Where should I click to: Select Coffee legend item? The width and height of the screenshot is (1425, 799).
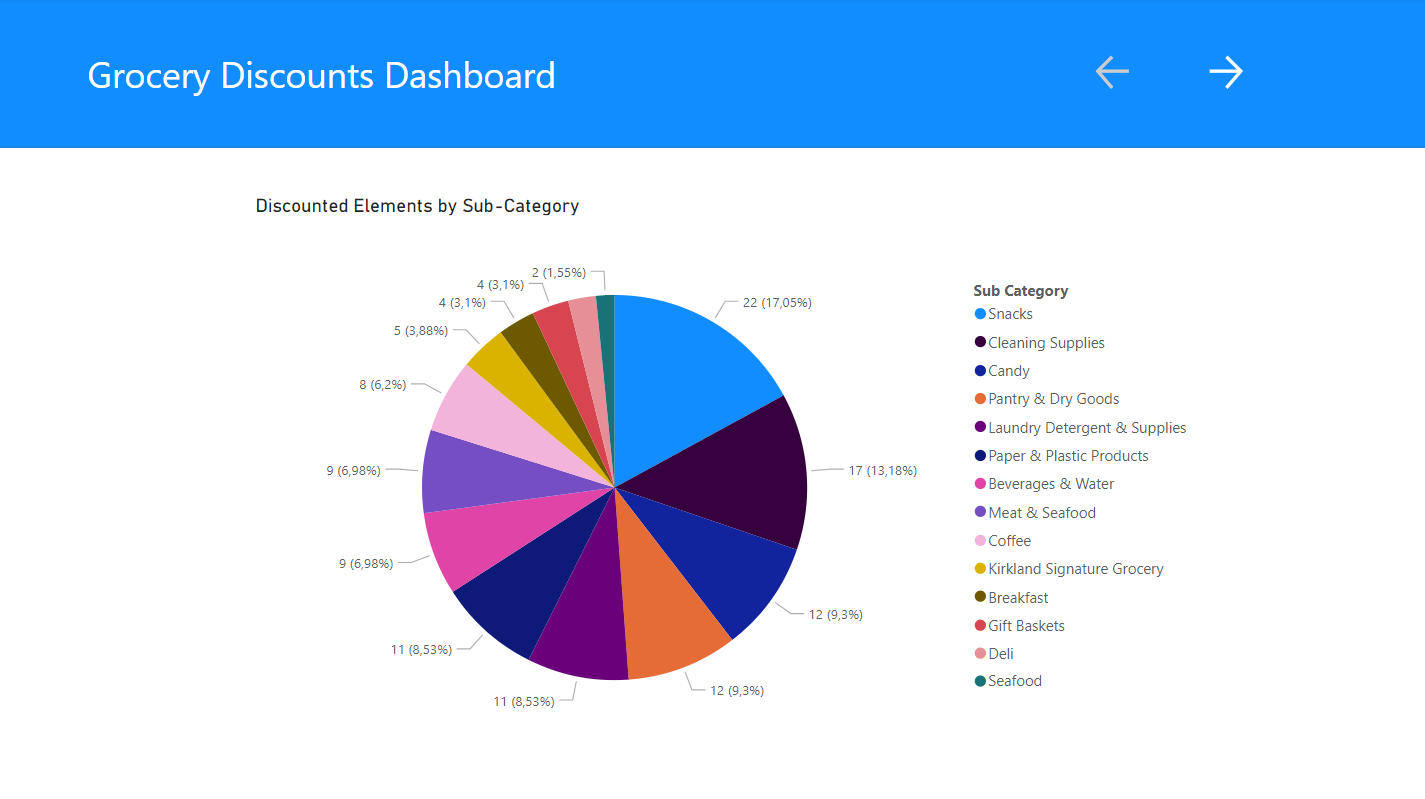coord(1009,541)
